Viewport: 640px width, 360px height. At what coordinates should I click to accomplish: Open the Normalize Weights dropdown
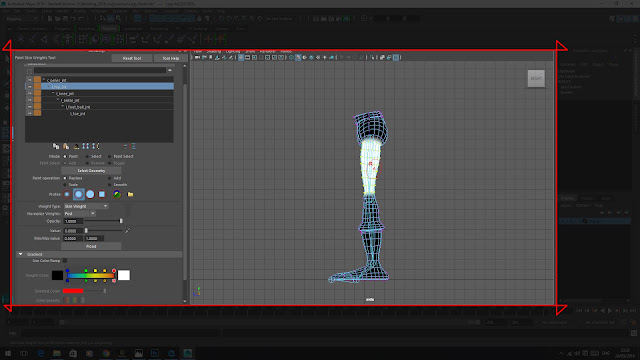click(x=80, y=213)
